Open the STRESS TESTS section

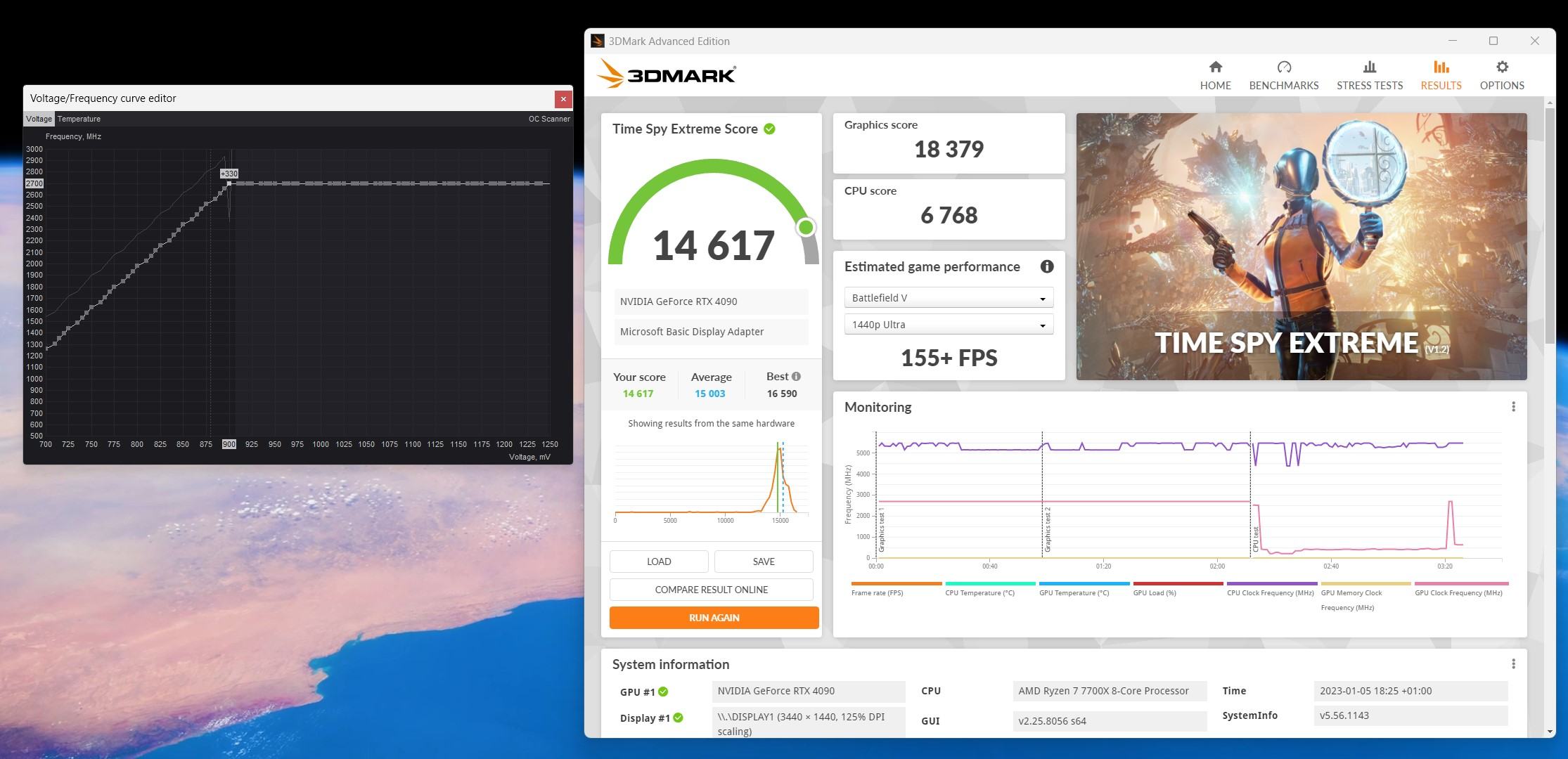pyautogui.click(x=1370, y=75)
